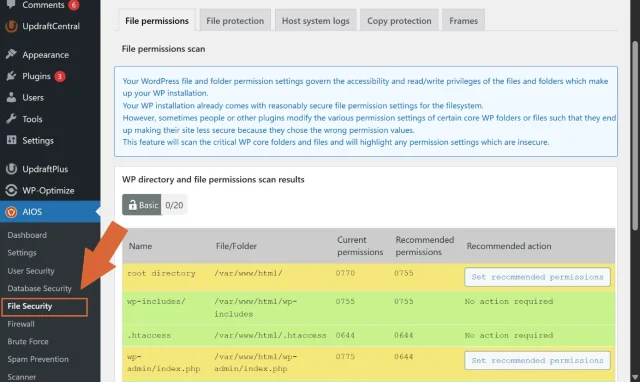
Task: Open Spam Prevention submenu
Action: [x=38, y=359]
